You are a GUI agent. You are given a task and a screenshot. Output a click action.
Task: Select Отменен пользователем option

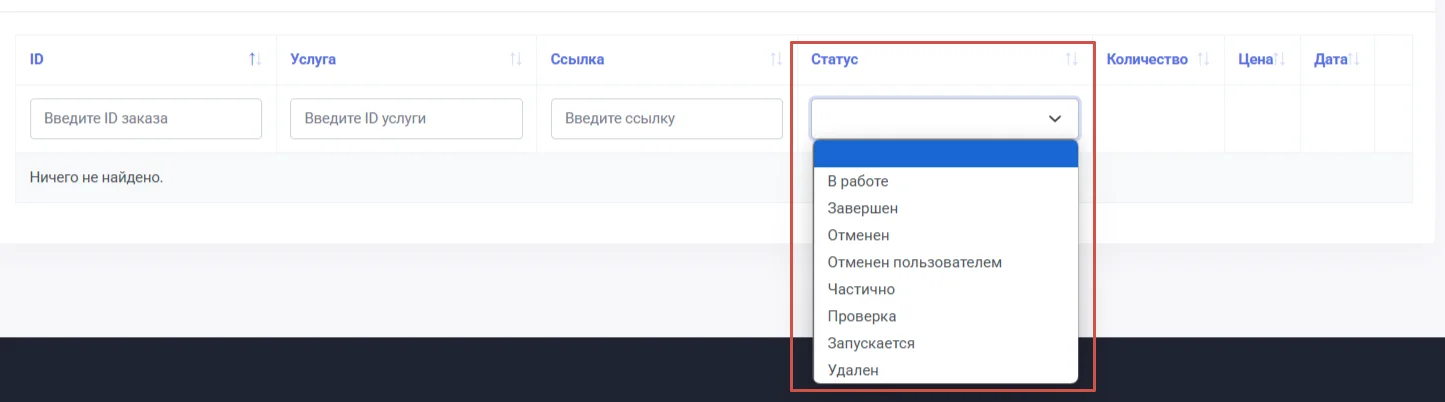[x=945, y=262]
